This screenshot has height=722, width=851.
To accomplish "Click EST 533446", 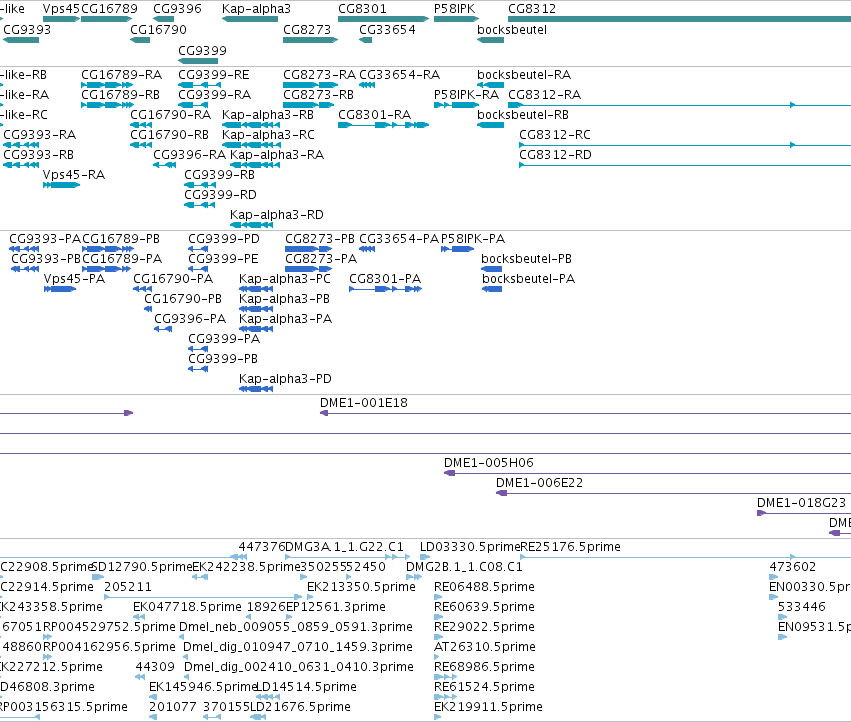I will click(783, 617).
